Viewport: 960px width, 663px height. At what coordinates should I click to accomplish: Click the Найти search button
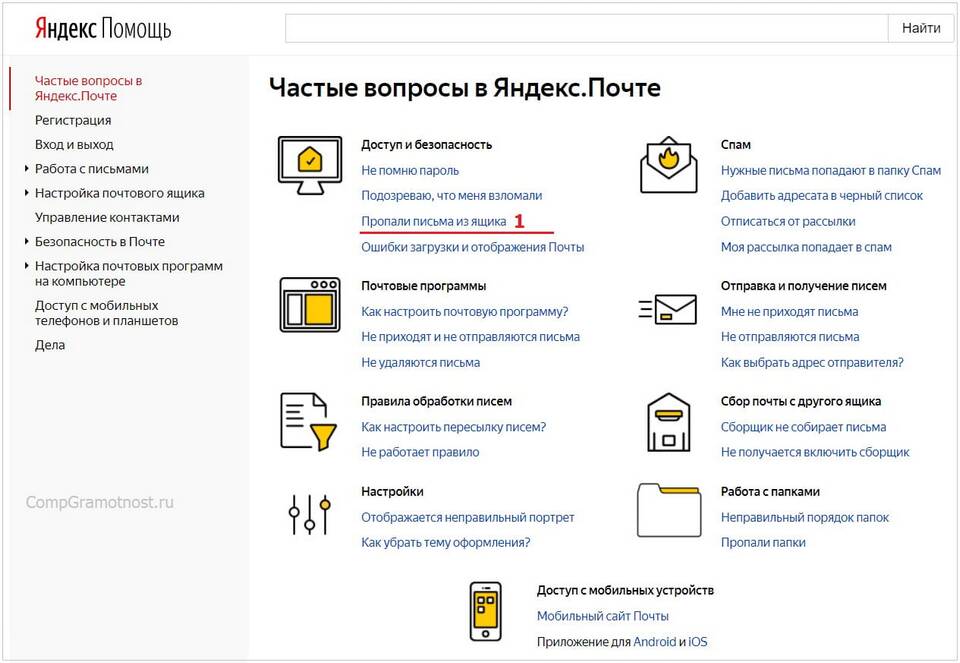click(921, 28)
